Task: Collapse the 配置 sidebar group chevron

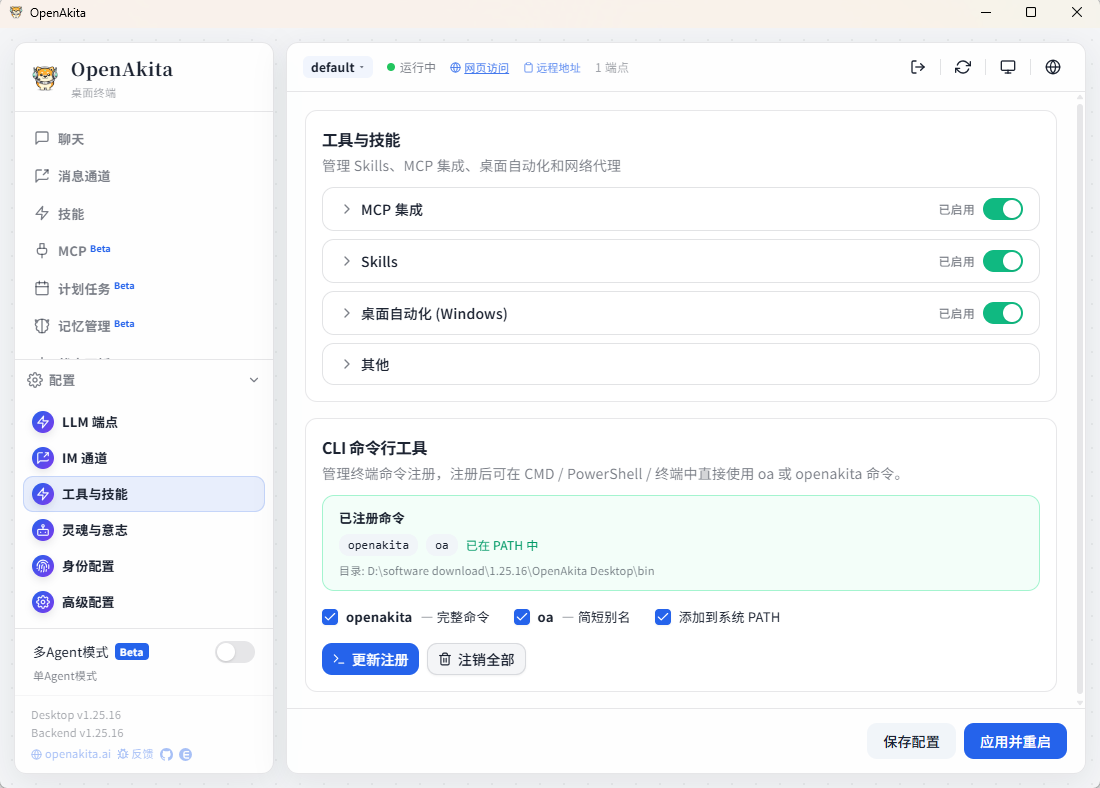Action: tap(254, 380)
